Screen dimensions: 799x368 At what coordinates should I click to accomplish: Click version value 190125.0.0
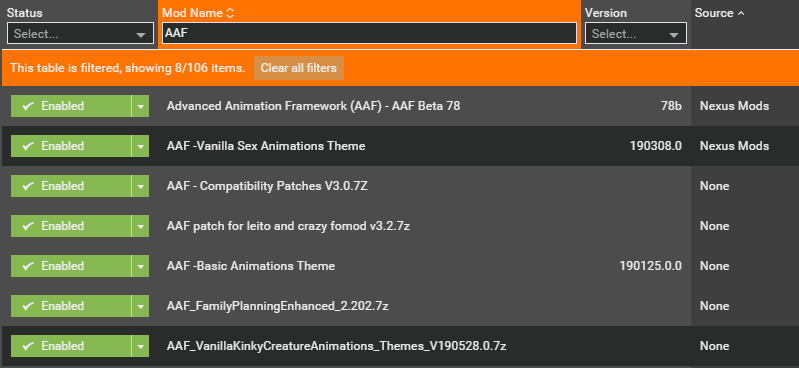point(651,266)
